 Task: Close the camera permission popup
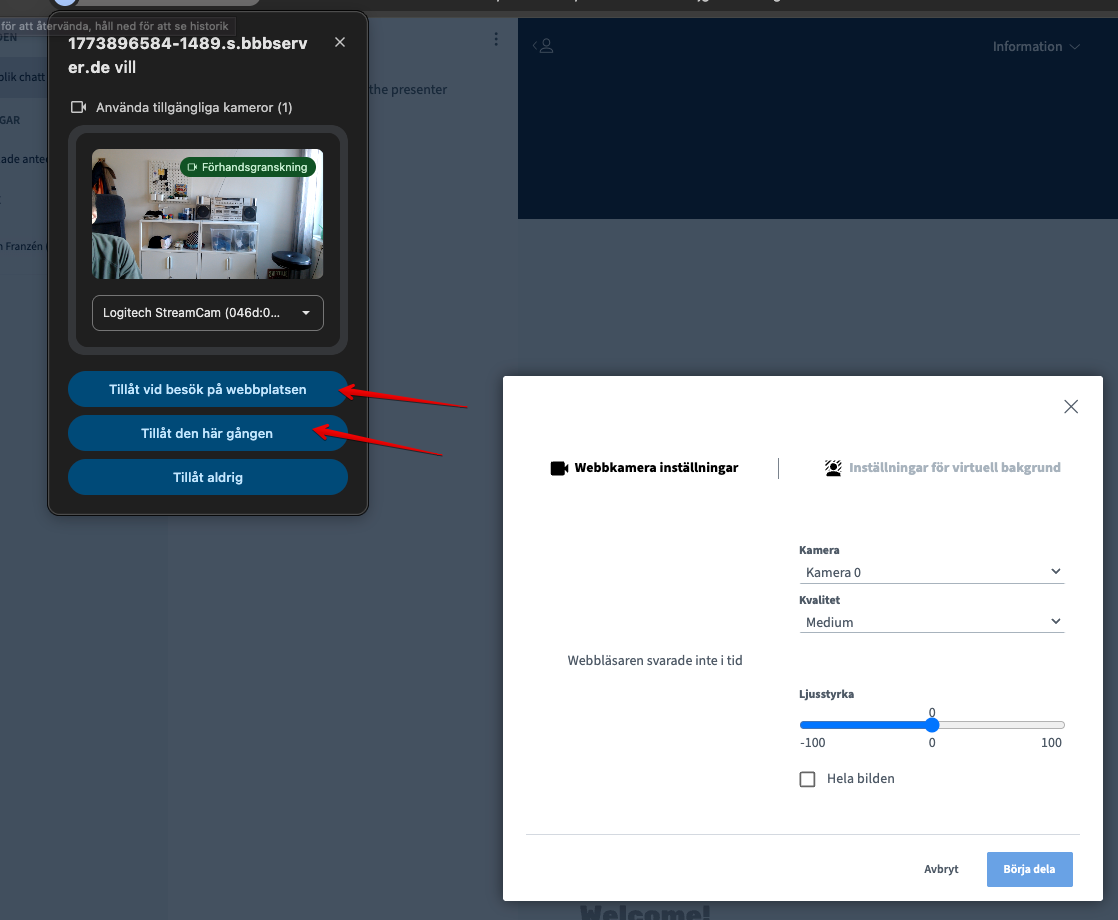tap(340, 42)
